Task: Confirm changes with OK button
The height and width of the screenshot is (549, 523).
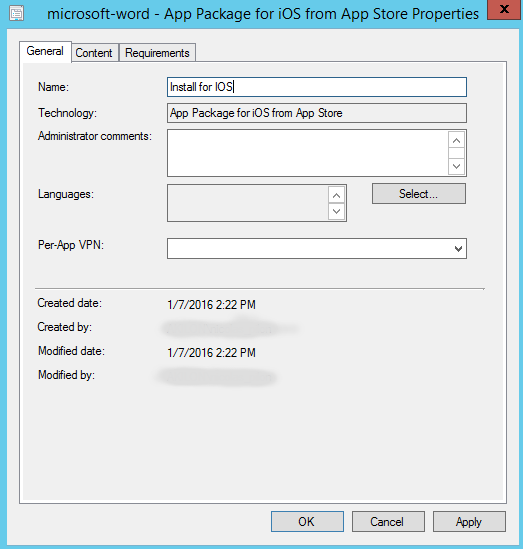Action: (x=307, y=522)
